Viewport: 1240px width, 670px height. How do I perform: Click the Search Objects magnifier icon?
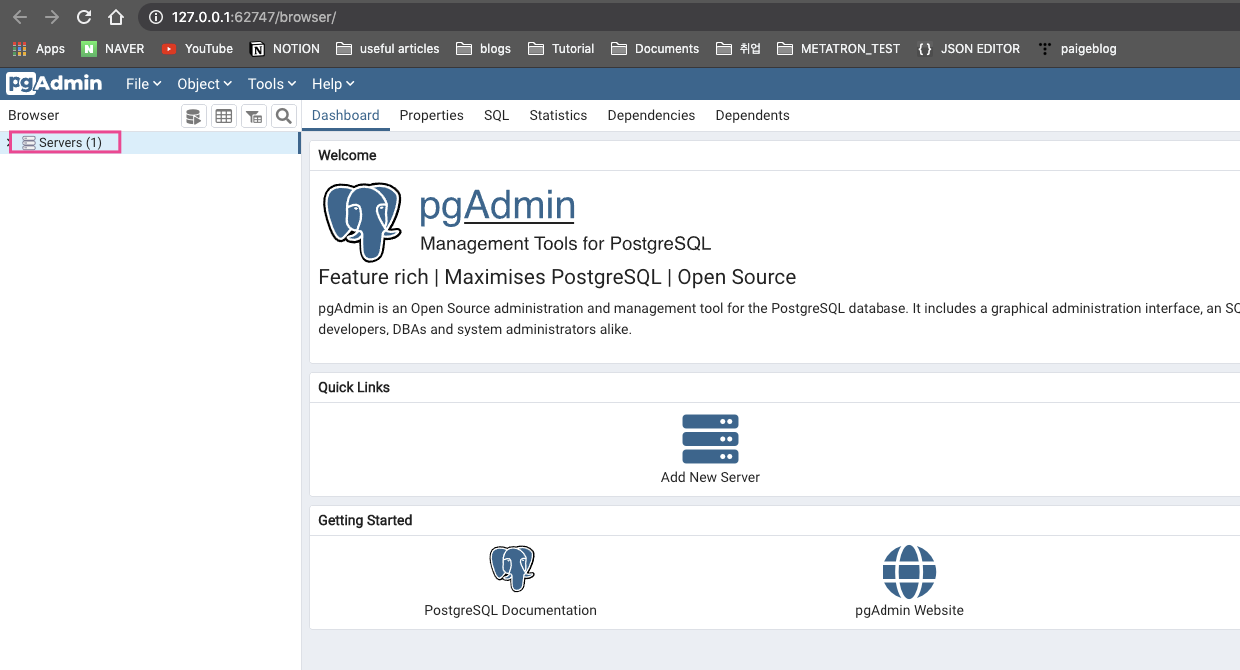(x=284, y=116)
